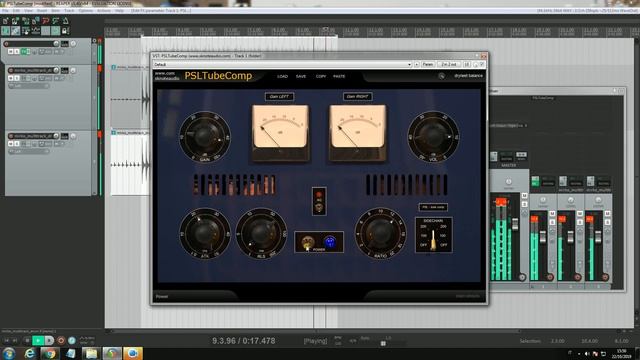Click the go-to-start transport button

(6, 340)
